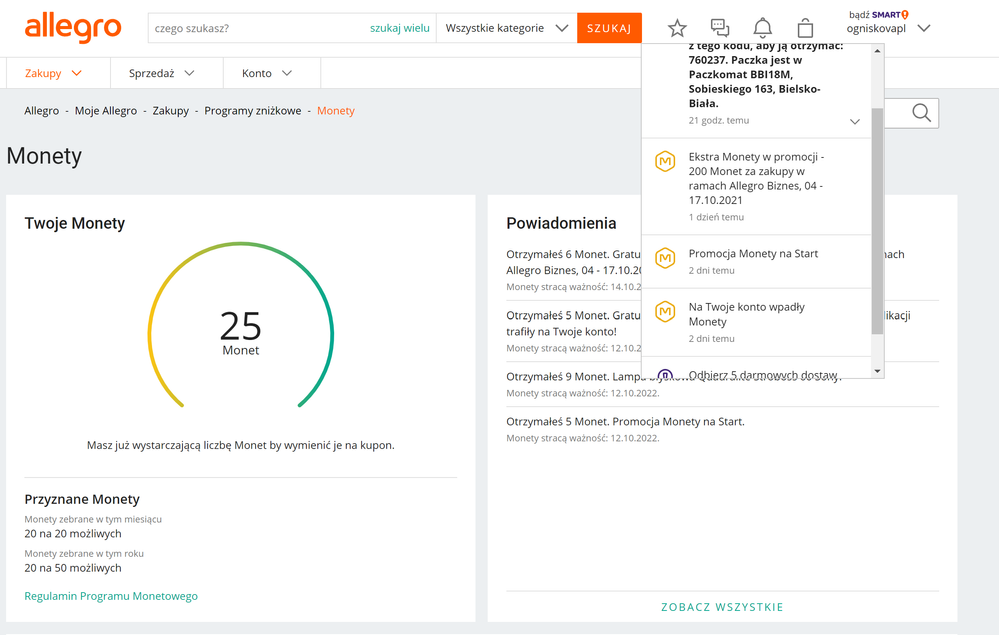Open the Zakupy menu
This screenshot has width=999, height=635.
[54, 73]
